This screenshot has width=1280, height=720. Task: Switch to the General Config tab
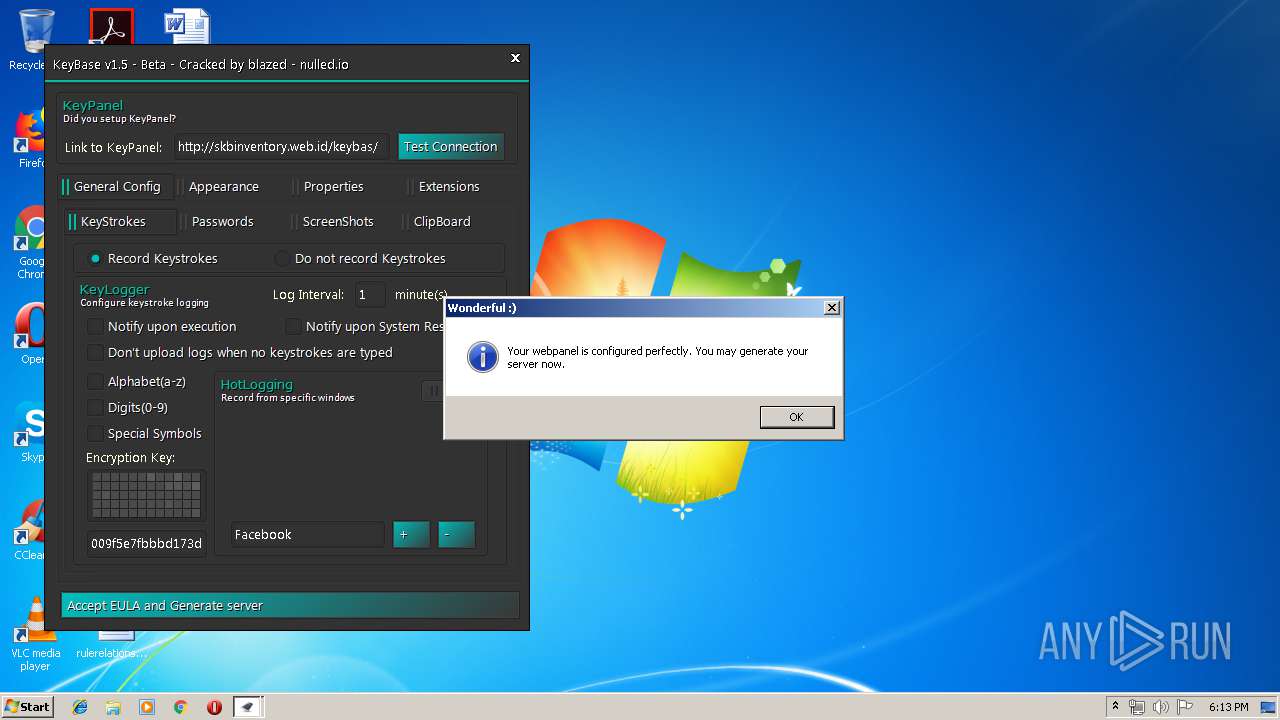click(x=116, y=187)
